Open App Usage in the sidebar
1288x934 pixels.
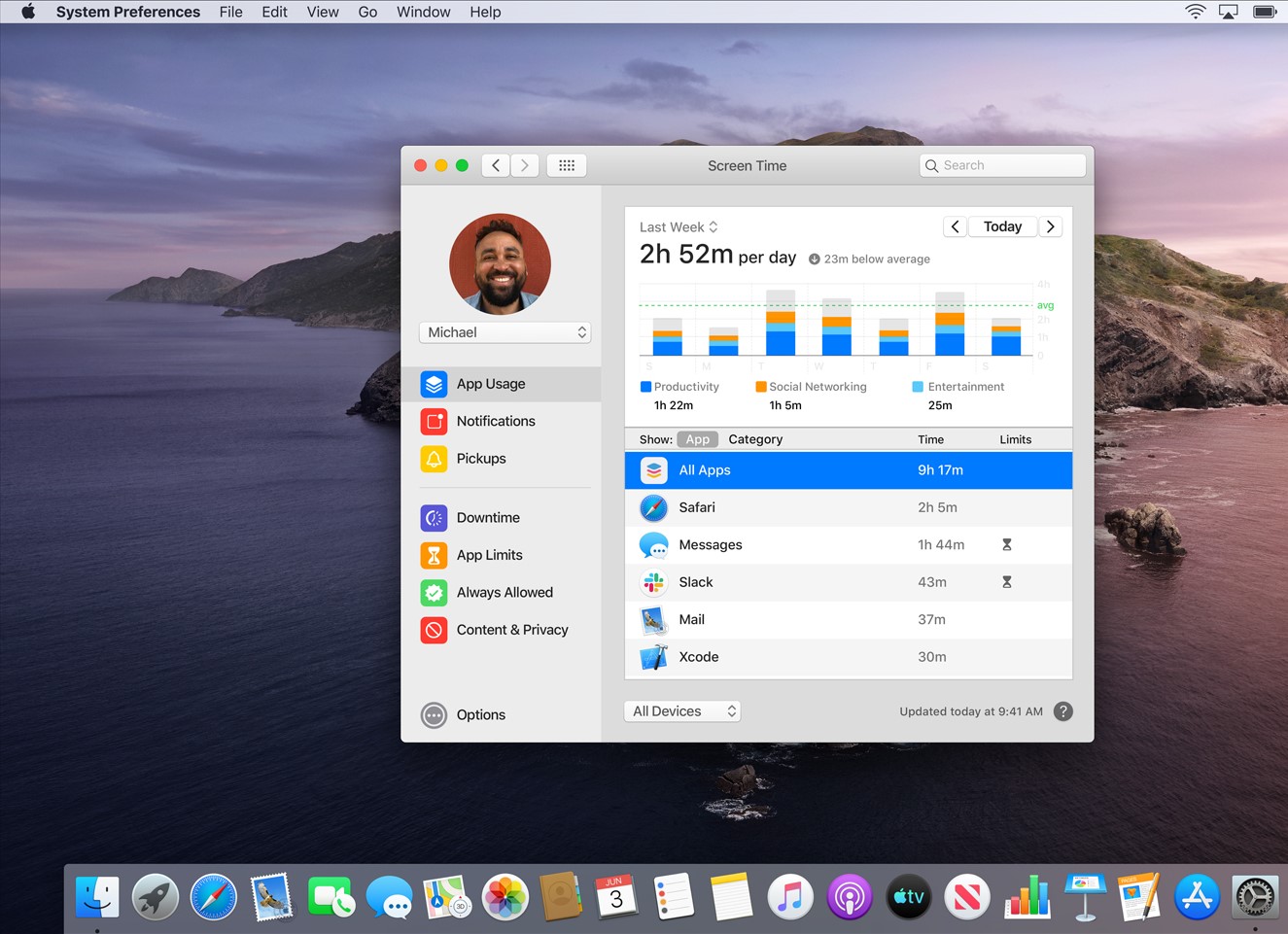coord(491,384)
